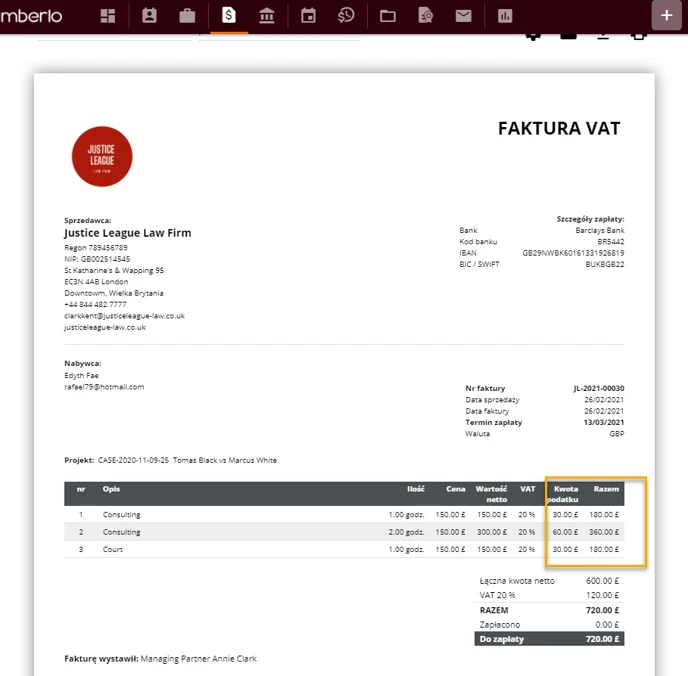Click the Justice League logo on invoice

point(102,157)
